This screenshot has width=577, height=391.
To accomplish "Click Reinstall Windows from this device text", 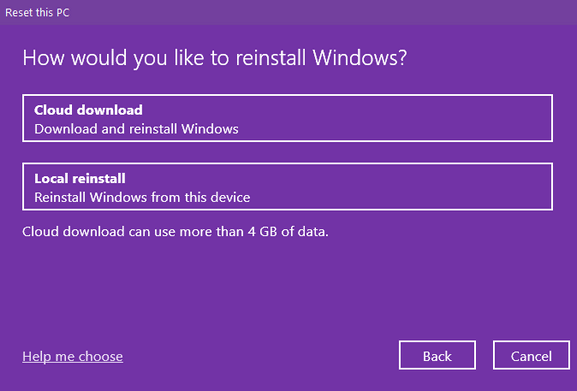I will click(142, 198).
